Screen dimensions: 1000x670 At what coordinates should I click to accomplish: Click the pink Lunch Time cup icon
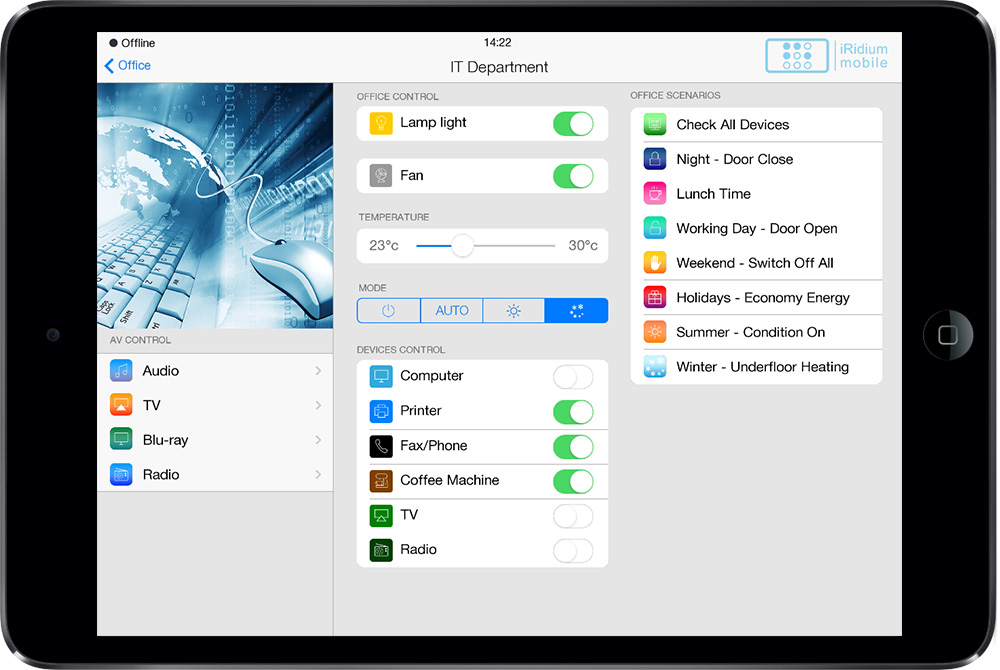coord(655,193)
